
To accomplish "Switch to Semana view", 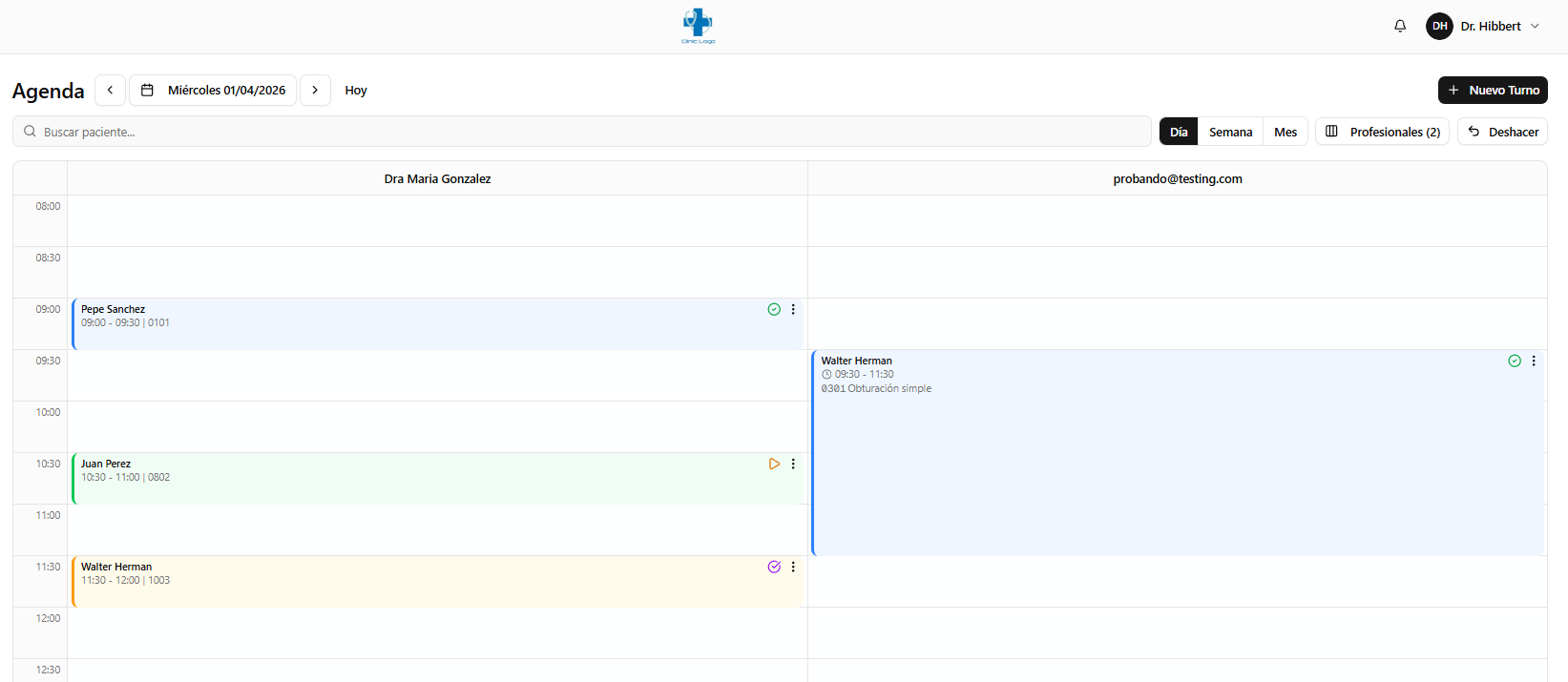I will click(x=1230, y=132).
